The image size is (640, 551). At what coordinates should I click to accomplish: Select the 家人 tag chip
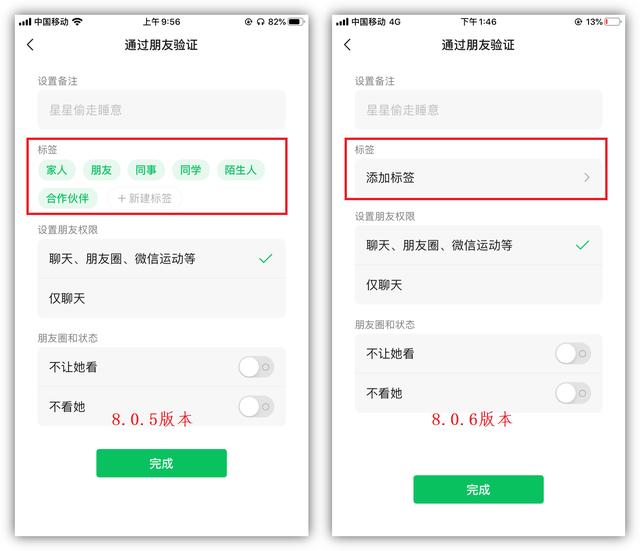[x=57, y=170]
